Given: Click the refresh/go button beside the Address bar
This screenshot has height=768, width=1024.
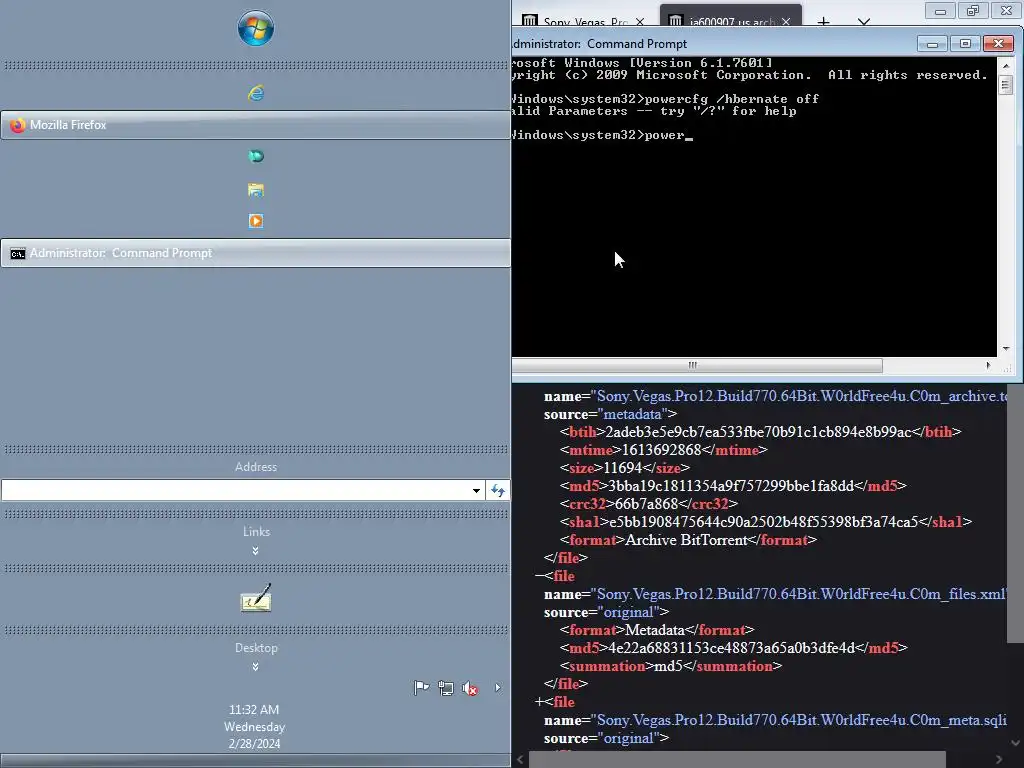Looking at the screenshot, I should coord(498,490).
